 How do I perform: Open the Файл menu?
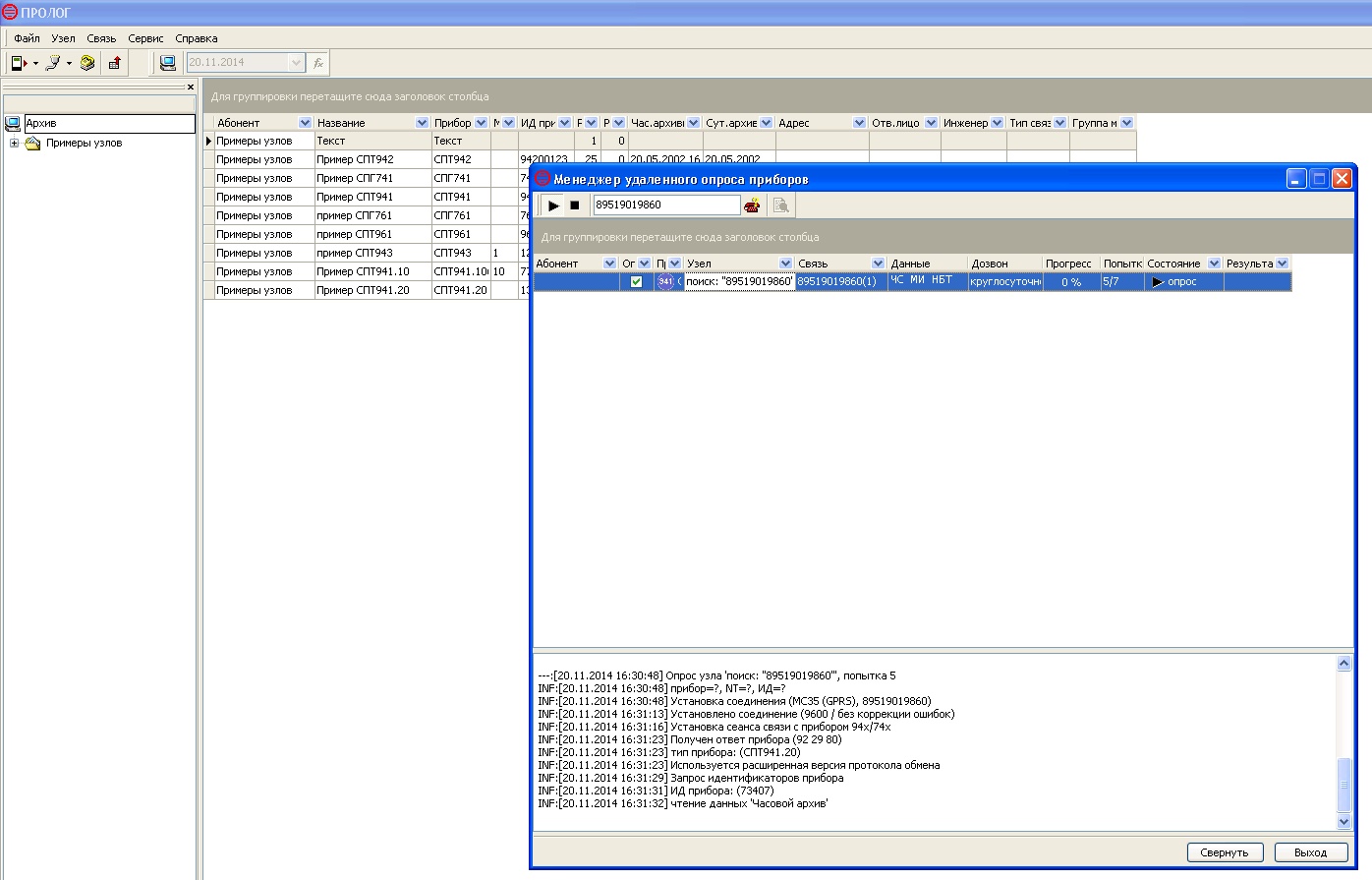(27, 38)
